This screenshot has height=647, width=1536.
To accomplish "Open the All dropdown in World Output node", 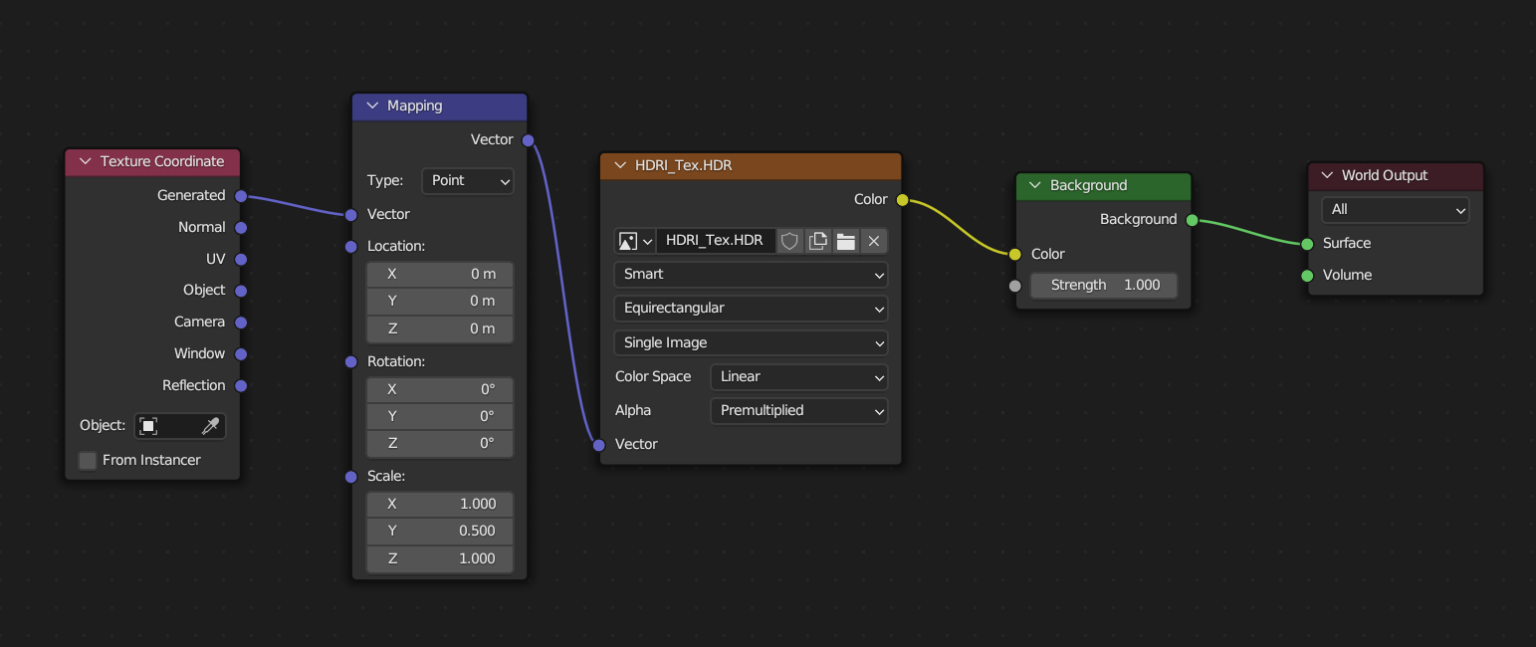I will tap(1394, 210).
